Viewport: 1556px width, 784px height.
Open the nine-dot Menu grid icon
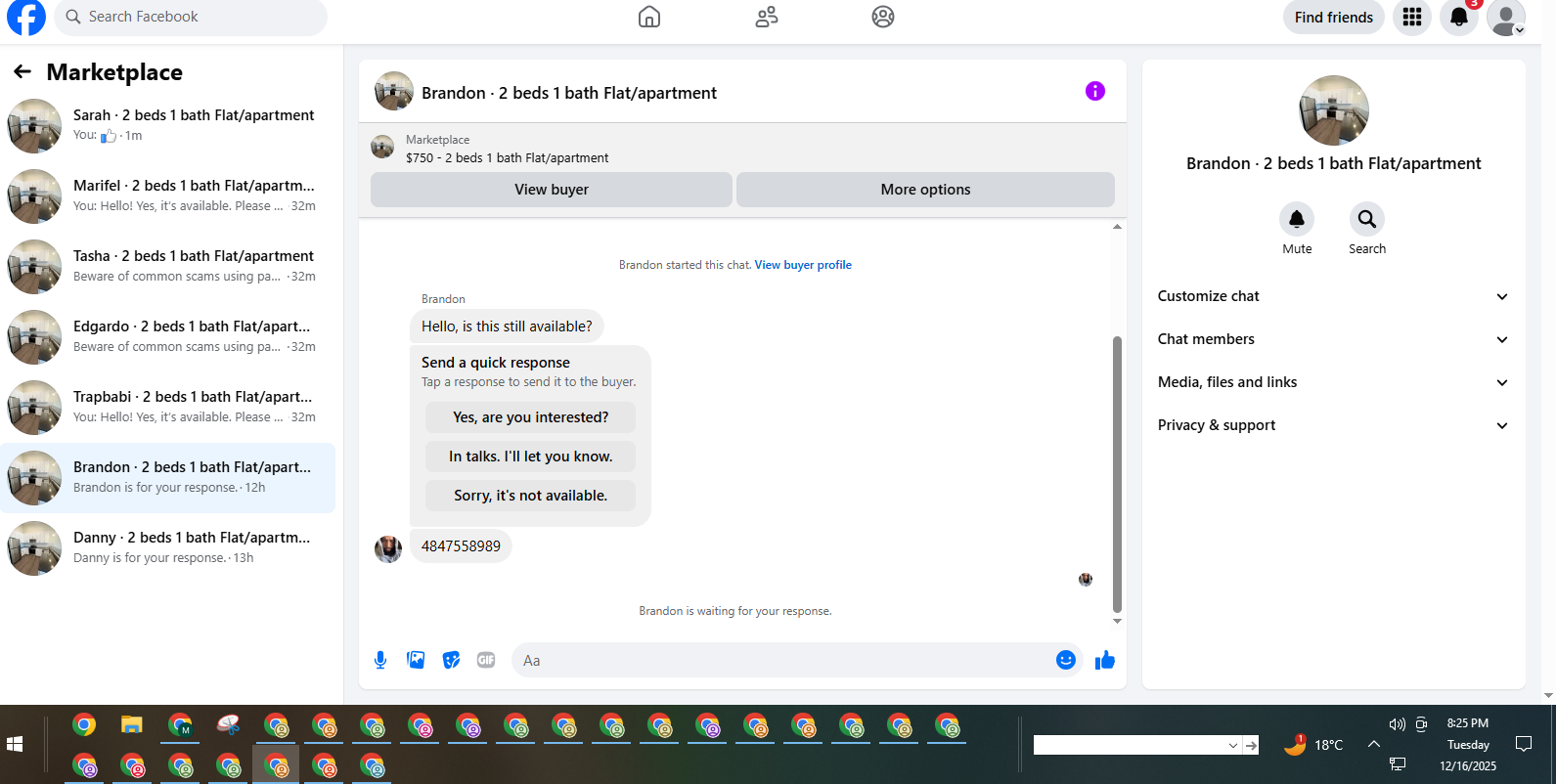coord(1412,17)
